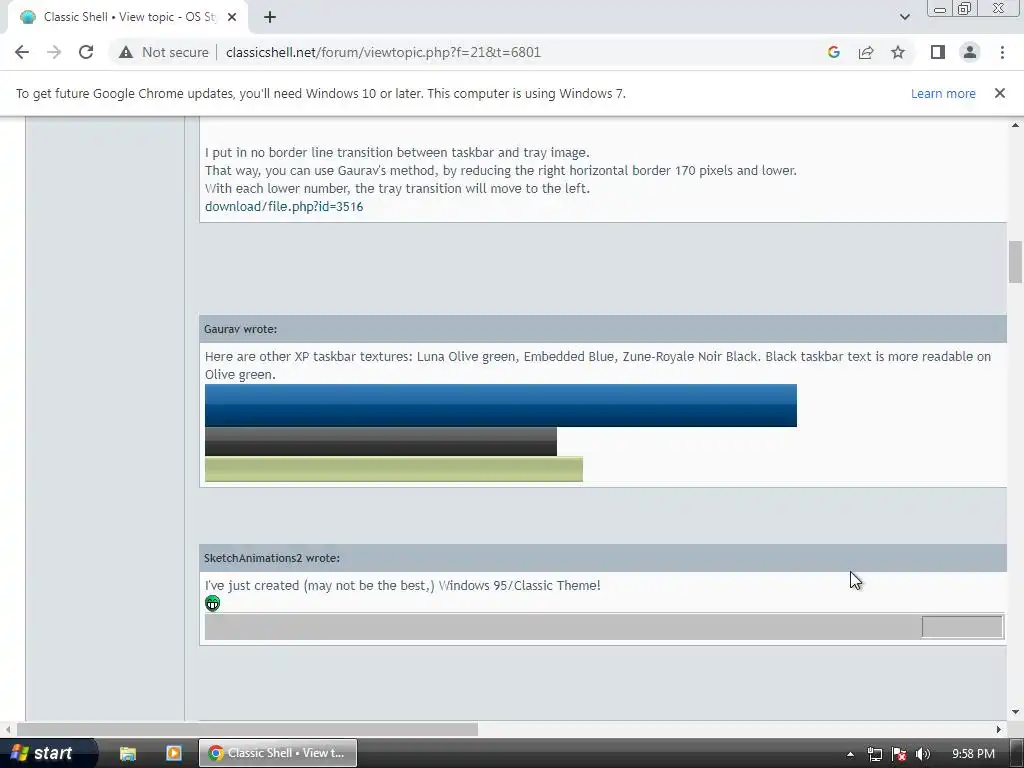Viewport: 1024px width, 768px height.
Task: Click the Olive green taskbar texture image
Action: pyautogui.click(x=394, y=470)
